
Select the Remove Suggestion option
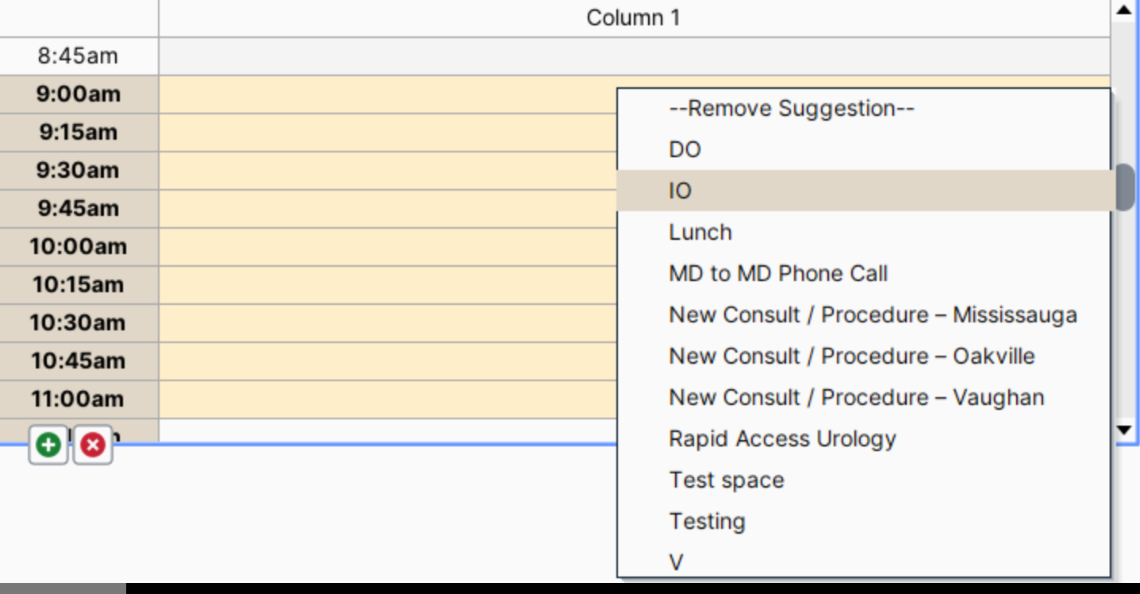[791, 108]
